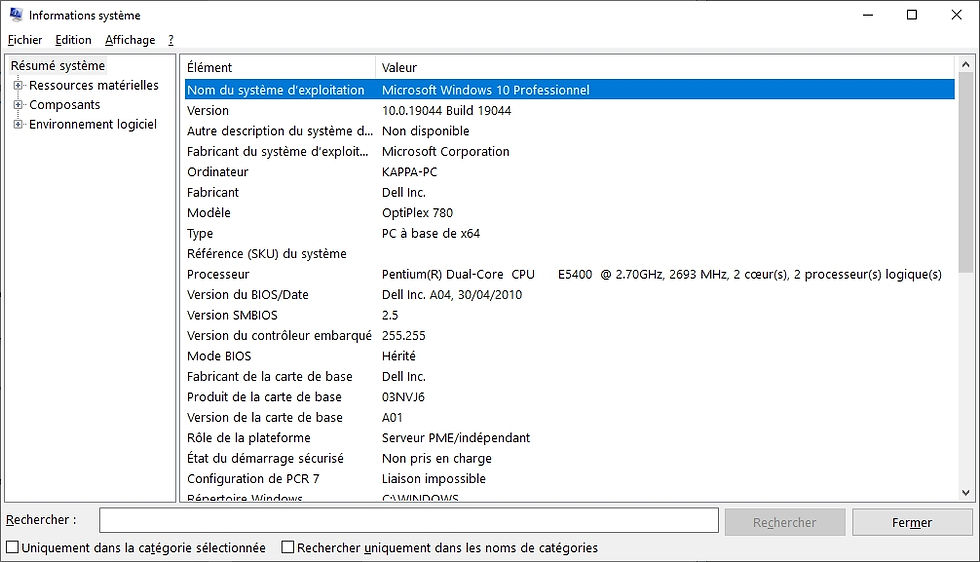The image size is (980, 562).
Task: Click the vertical scrollbar thumb
Action: pyautogui.click(x=966, y=172)
